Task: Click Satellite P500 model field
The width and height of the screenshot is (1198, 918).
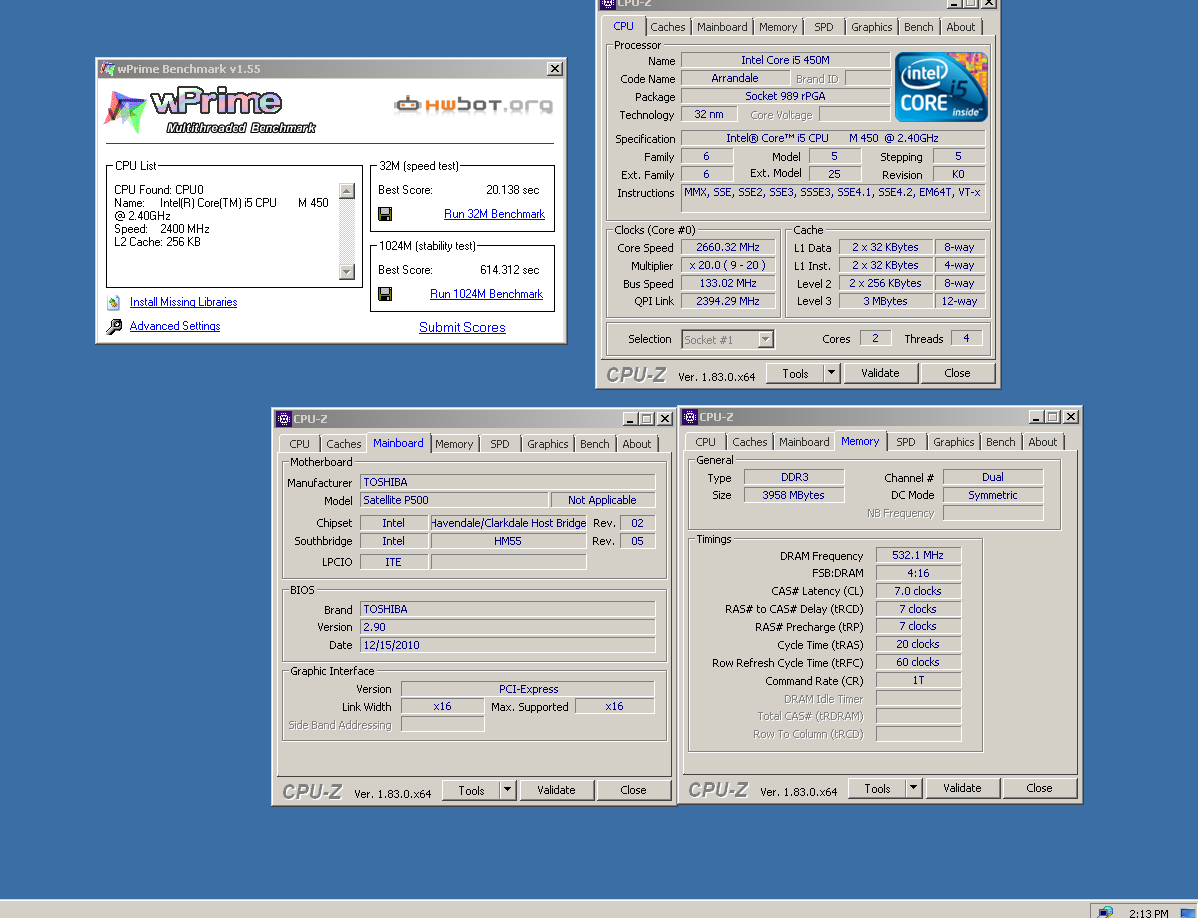Action: [454, 500]
